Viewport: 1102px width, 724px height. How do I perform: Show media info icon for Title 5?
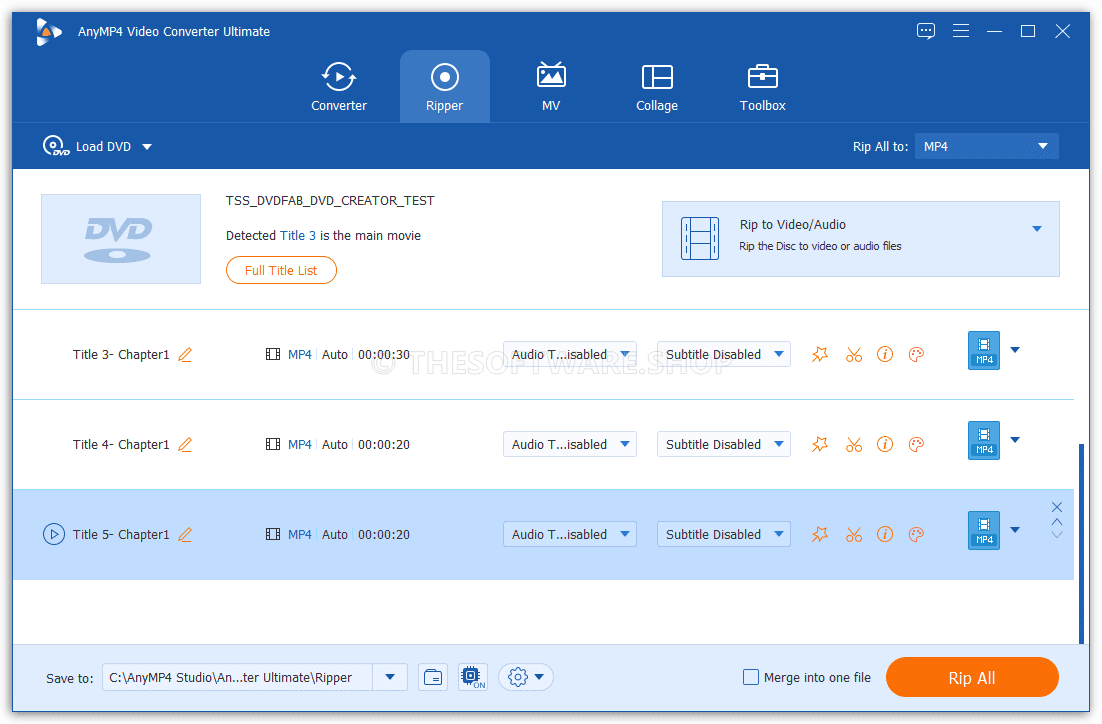(x=885, y=534)
